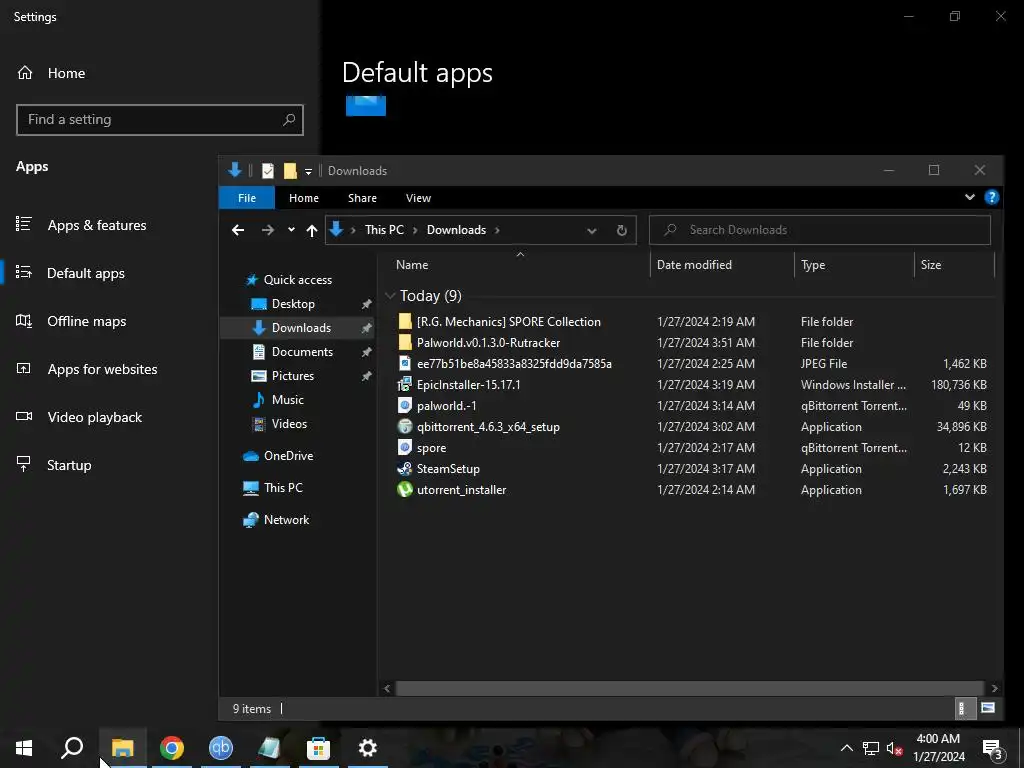Open Music in the navigation pane
The width and height of the screenshot is (1024, 768).
(x=287, y=400)
